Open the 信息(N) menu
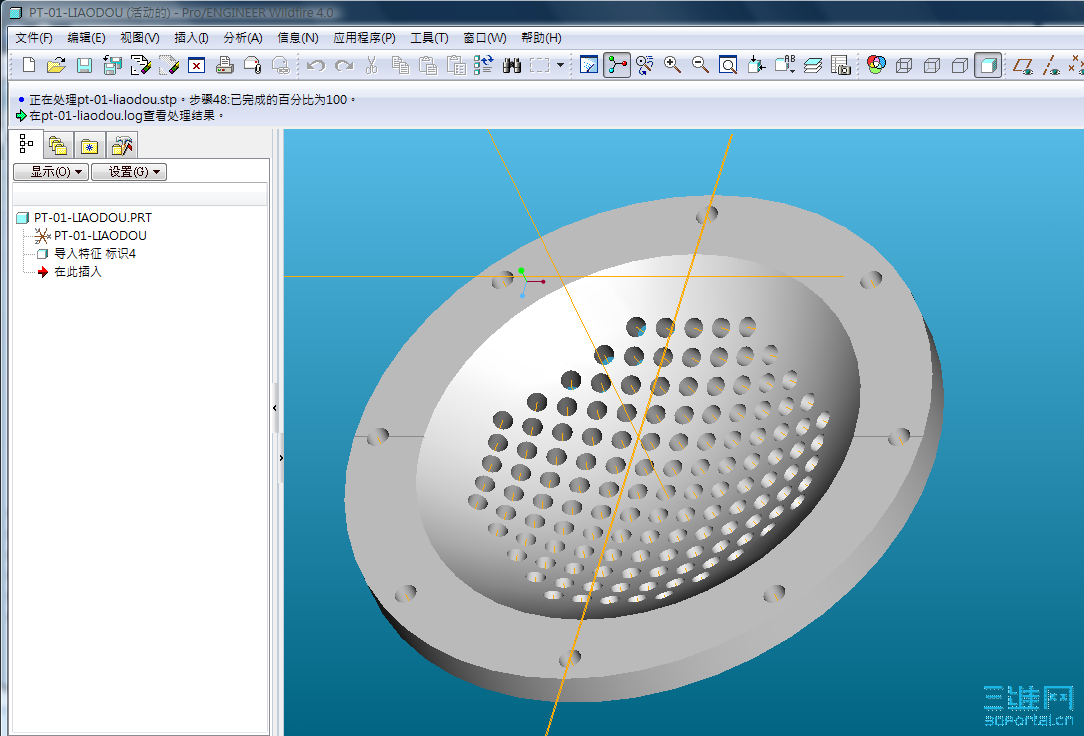This screenshot has height=736, width=1084. 298,38
